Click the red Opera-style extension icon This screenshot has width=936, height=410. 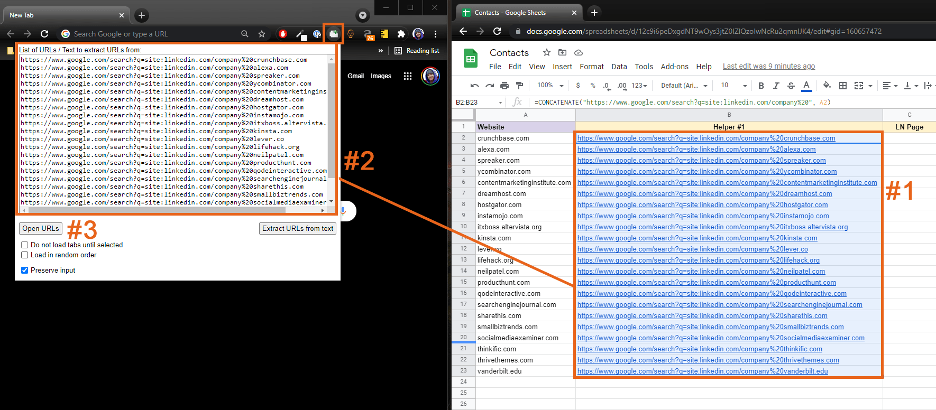pos(282,34)
